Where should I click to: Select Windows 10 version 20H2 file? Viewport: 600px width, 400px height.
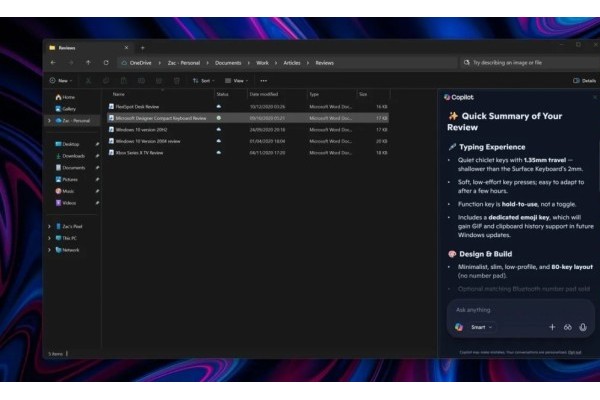[x=248, y=130]
